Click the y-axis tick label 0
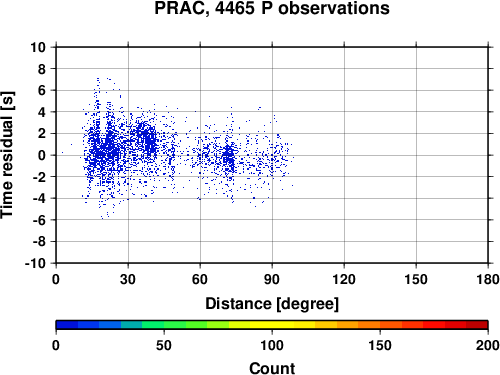 (42, 155)
